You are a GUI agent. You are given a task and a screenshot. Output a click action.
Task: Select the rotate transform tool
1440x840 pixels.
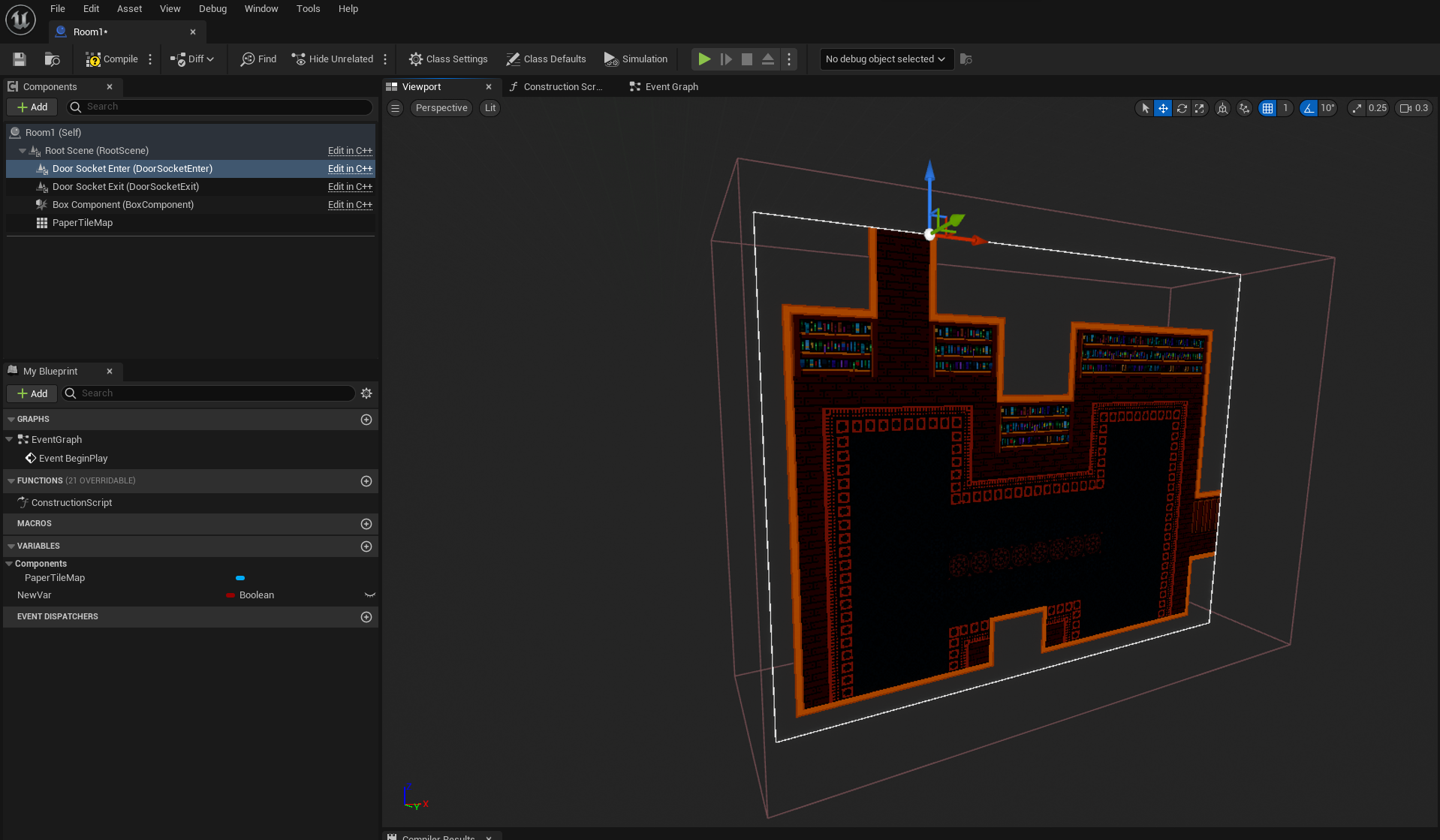tap(1181, 108)
